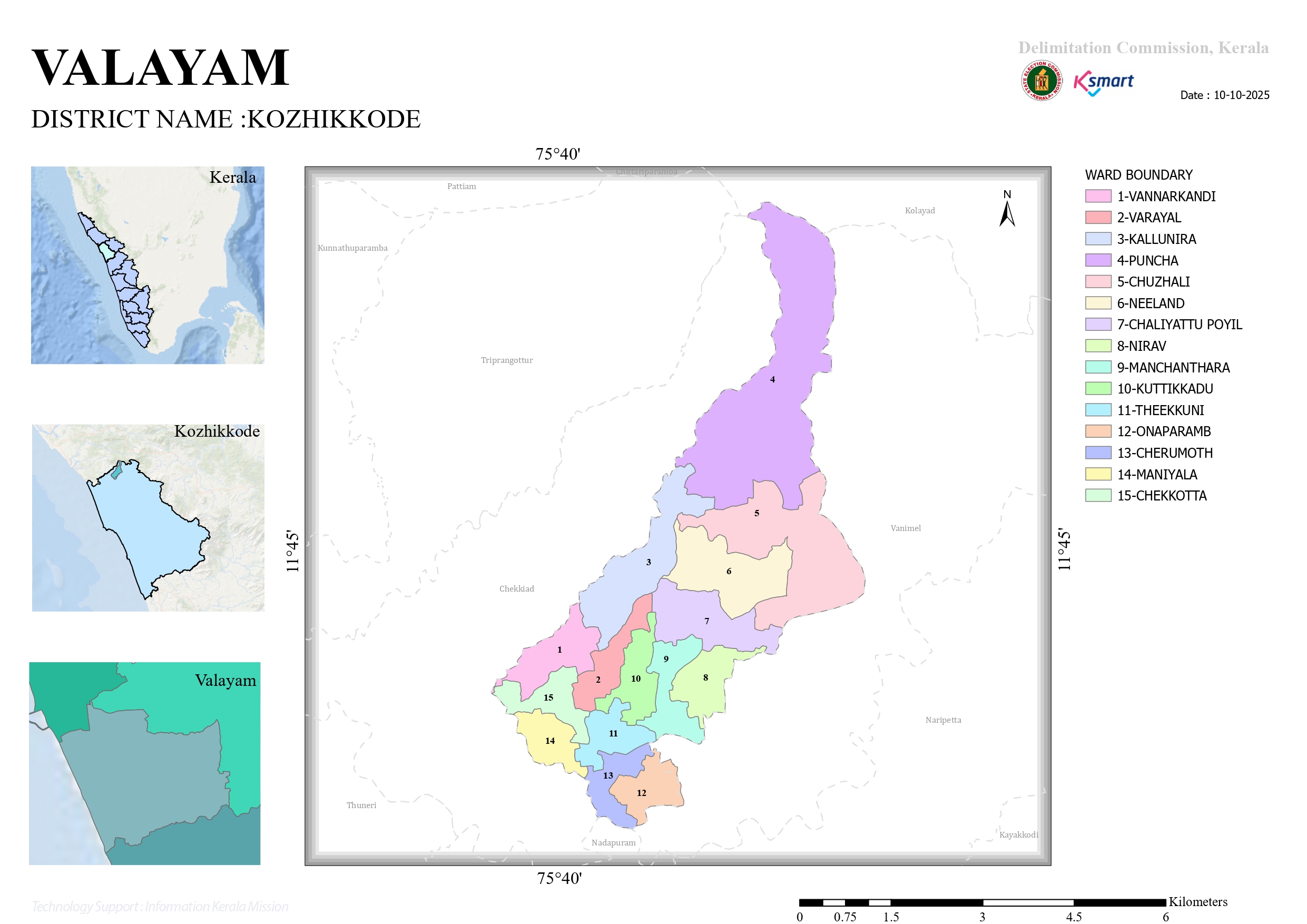Click the DISTRICT NAME :KOZHIKKODE subtitle
Image resolution: width=1307 pixels, height=924 pixels.
(226, 120)
